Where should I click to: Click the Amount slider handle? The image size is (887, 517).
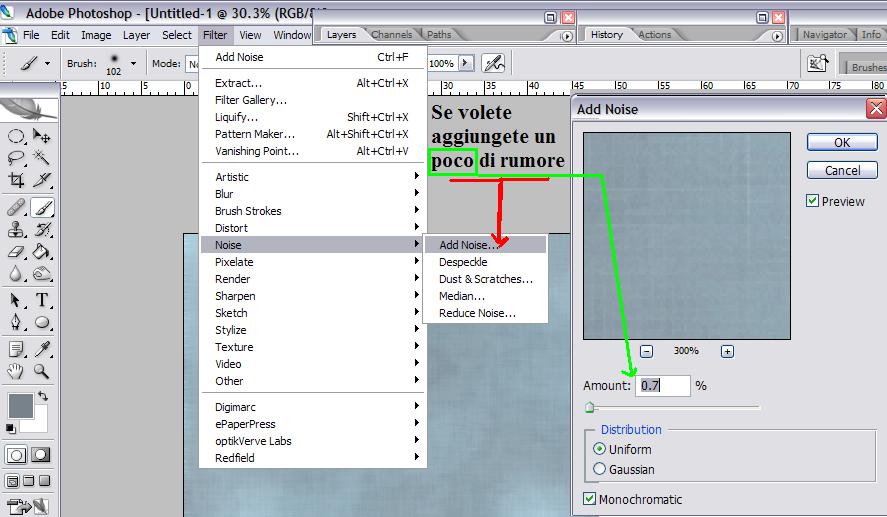(x=589, y=407)
